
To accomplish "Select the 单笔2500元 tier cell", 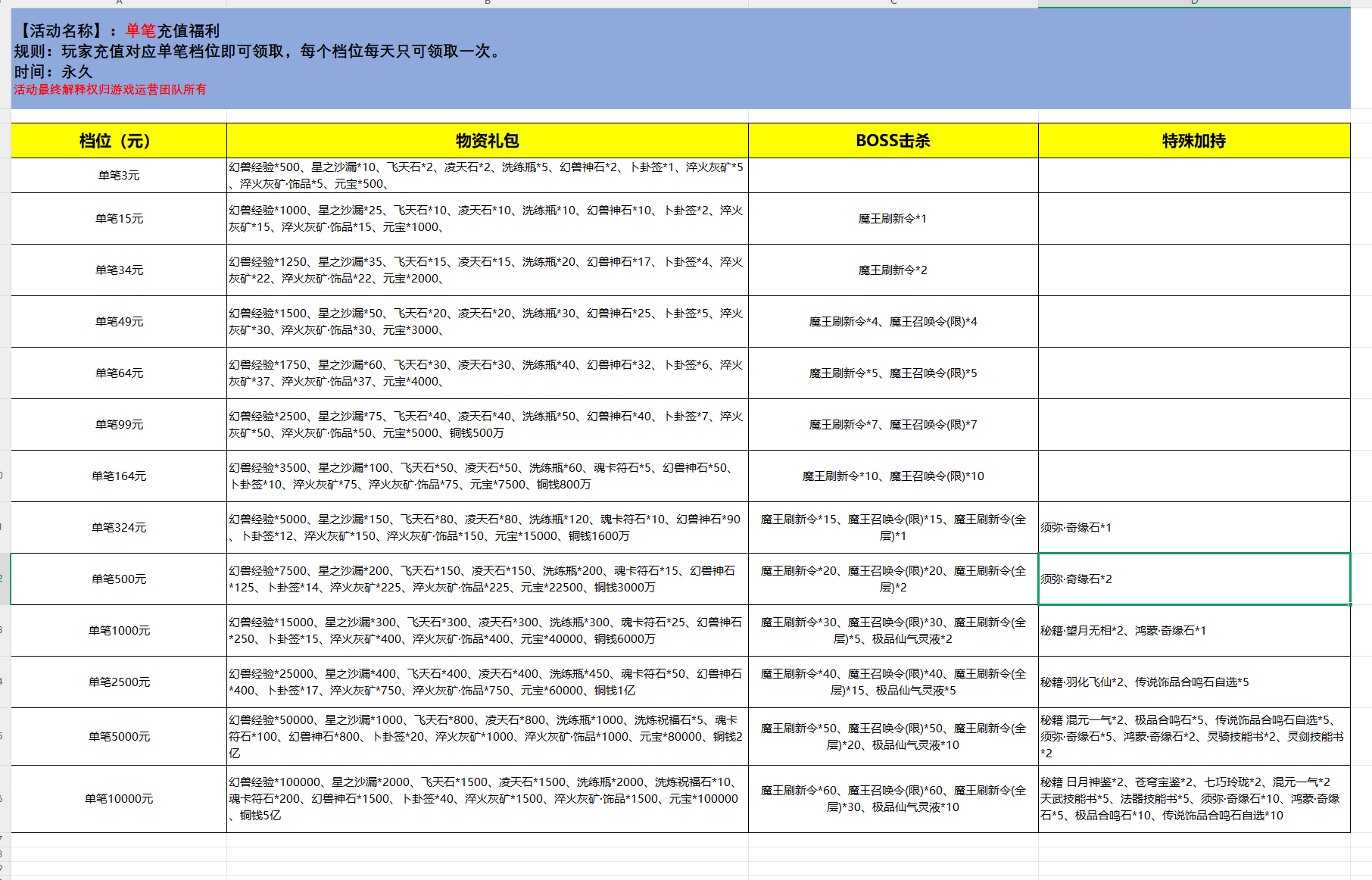I will (119, 682).
